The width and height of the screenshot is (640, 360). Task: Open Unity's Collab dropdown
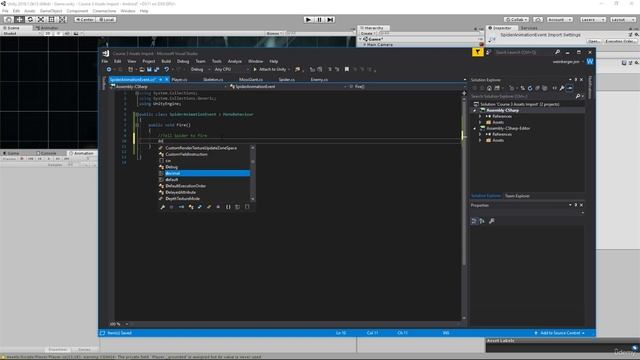(516, 19)
